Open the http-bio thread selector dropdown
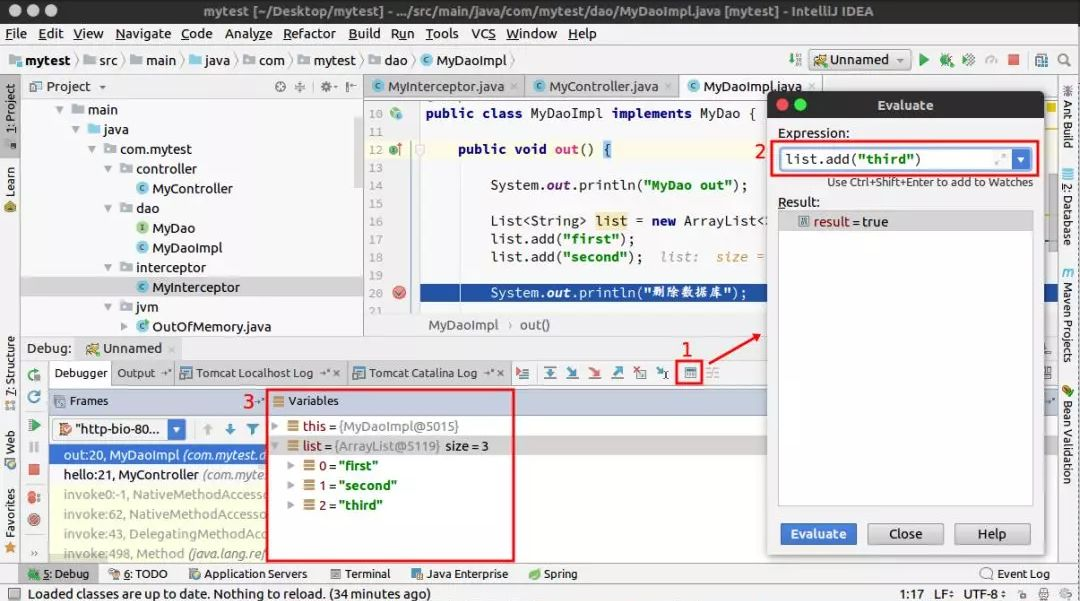 [x=177, y=430]
